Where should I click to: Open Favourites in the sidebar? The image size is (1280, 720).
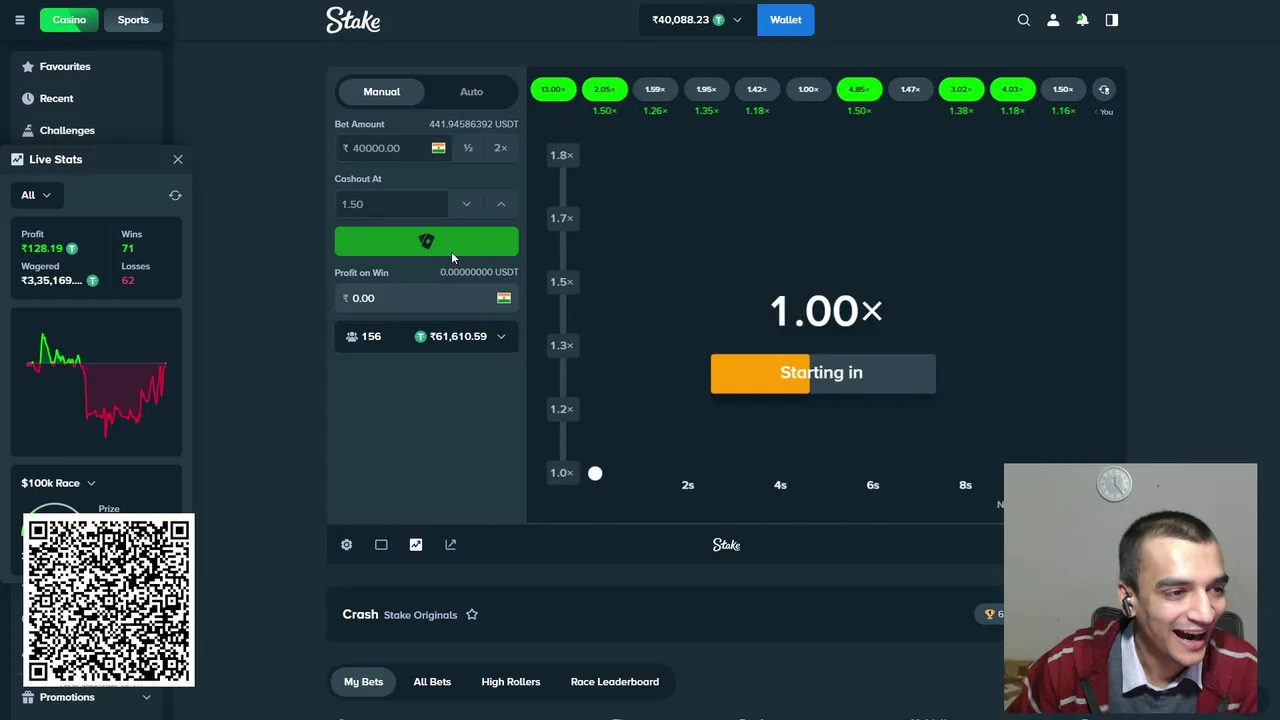[65, 66]
